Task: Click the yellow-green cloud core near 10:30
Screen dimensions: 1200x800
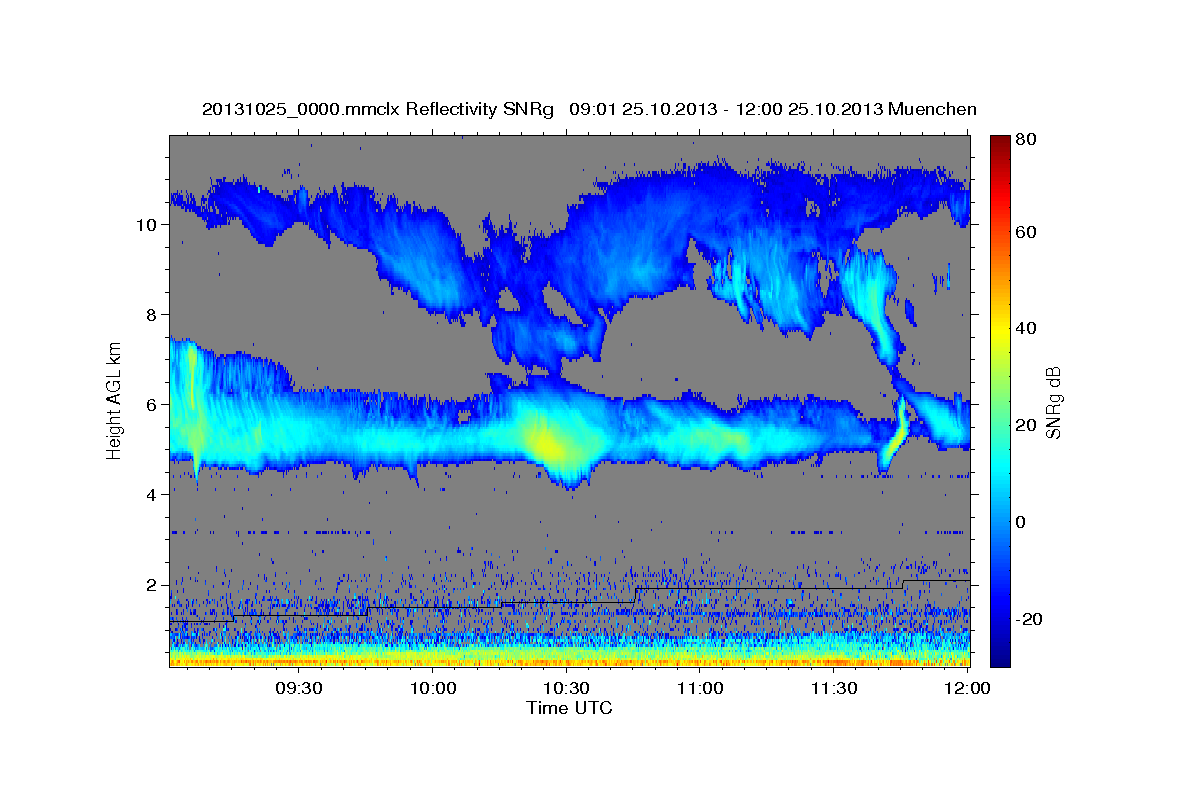Action: tap(550, 443)
